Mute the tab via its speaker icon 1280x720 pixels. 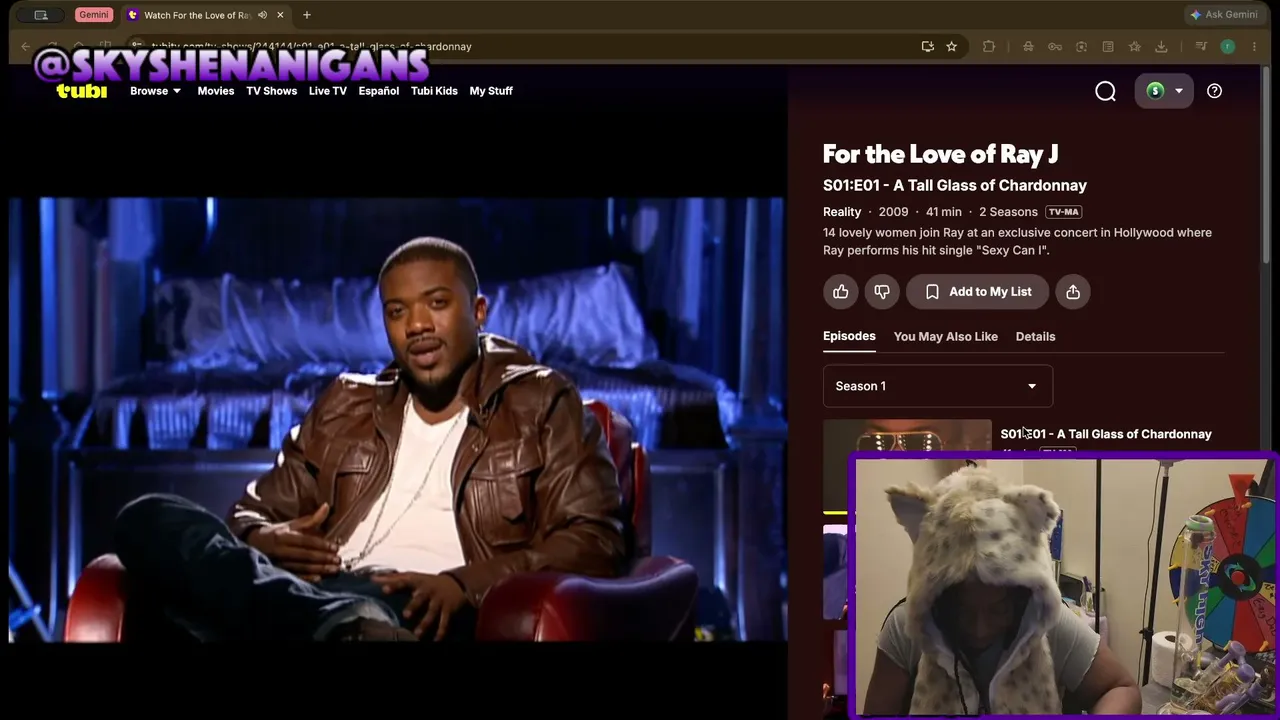262,15
